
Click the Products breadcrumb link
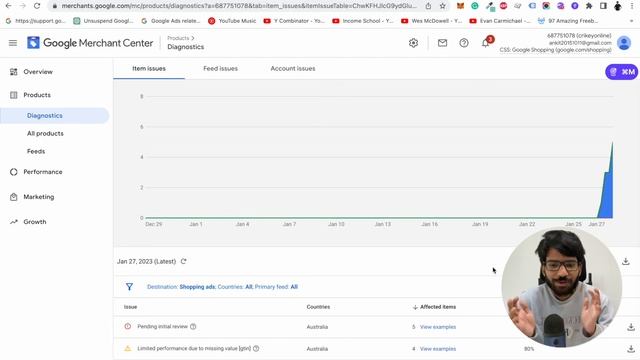[178, 38]
